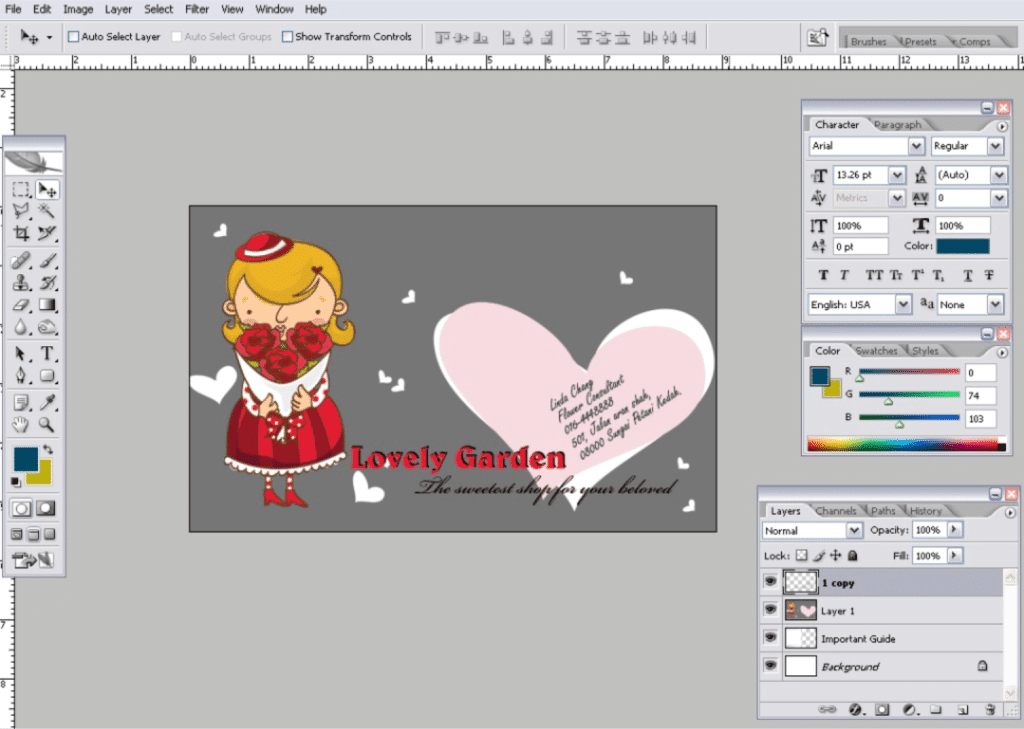This screenshot has height=729, width=1024.
Task: Pick the Eraser tool
Action: click(21, 305)
